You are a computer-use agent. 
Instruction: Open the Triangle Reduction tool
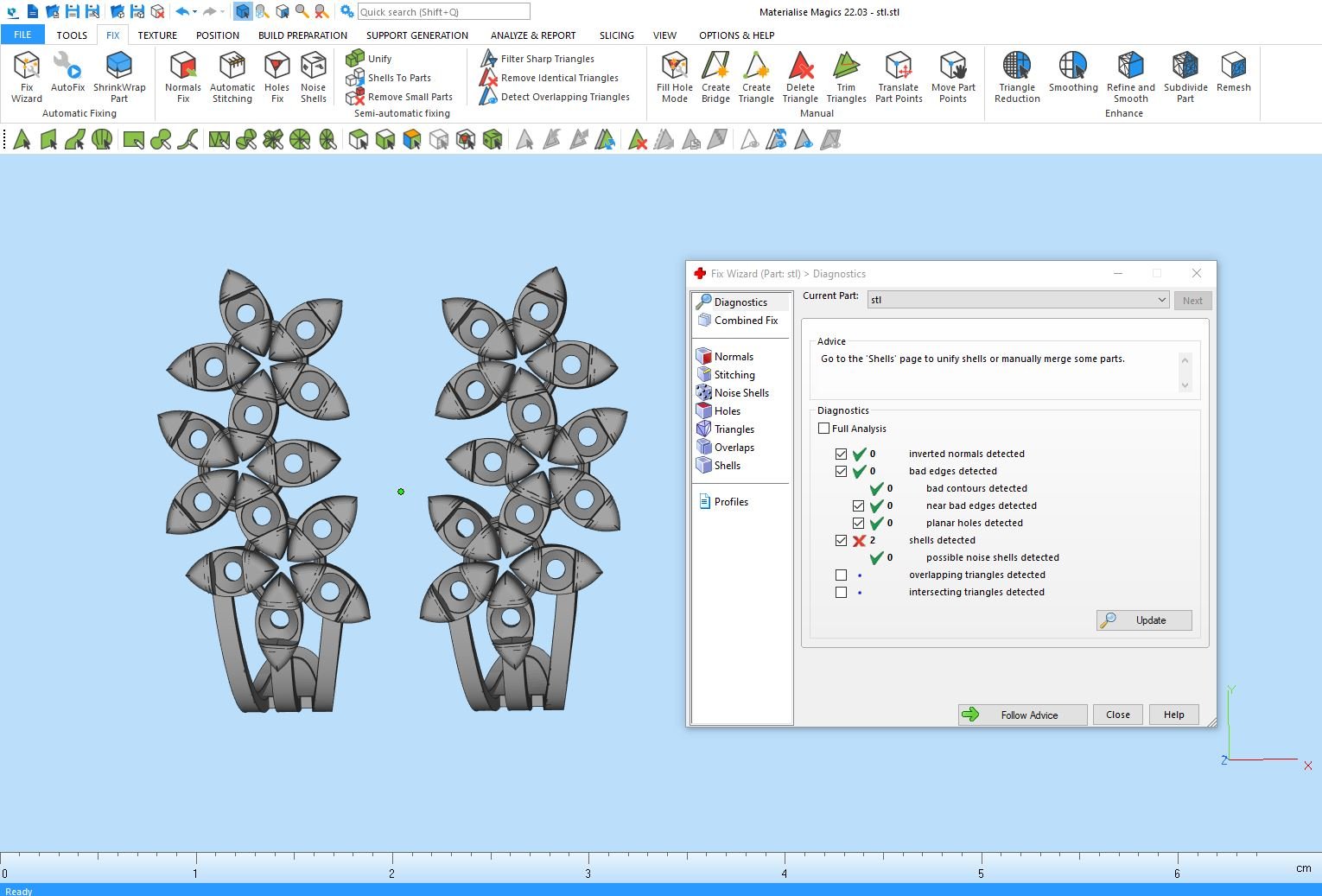pyautogui.click(x=1017, y=76)
